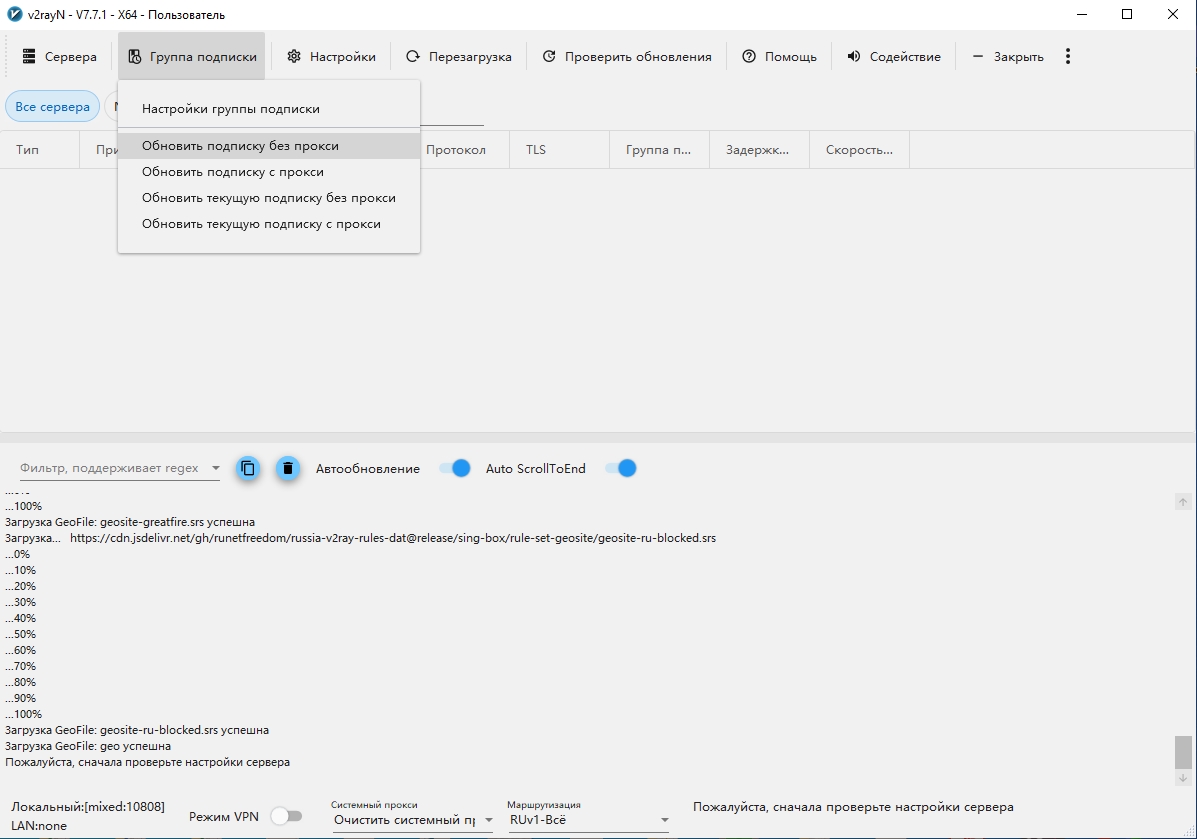Expand the Системный прокси dropdown
Image resolution: width=1197 pixels, height=839 pixels.
(488, 820)
